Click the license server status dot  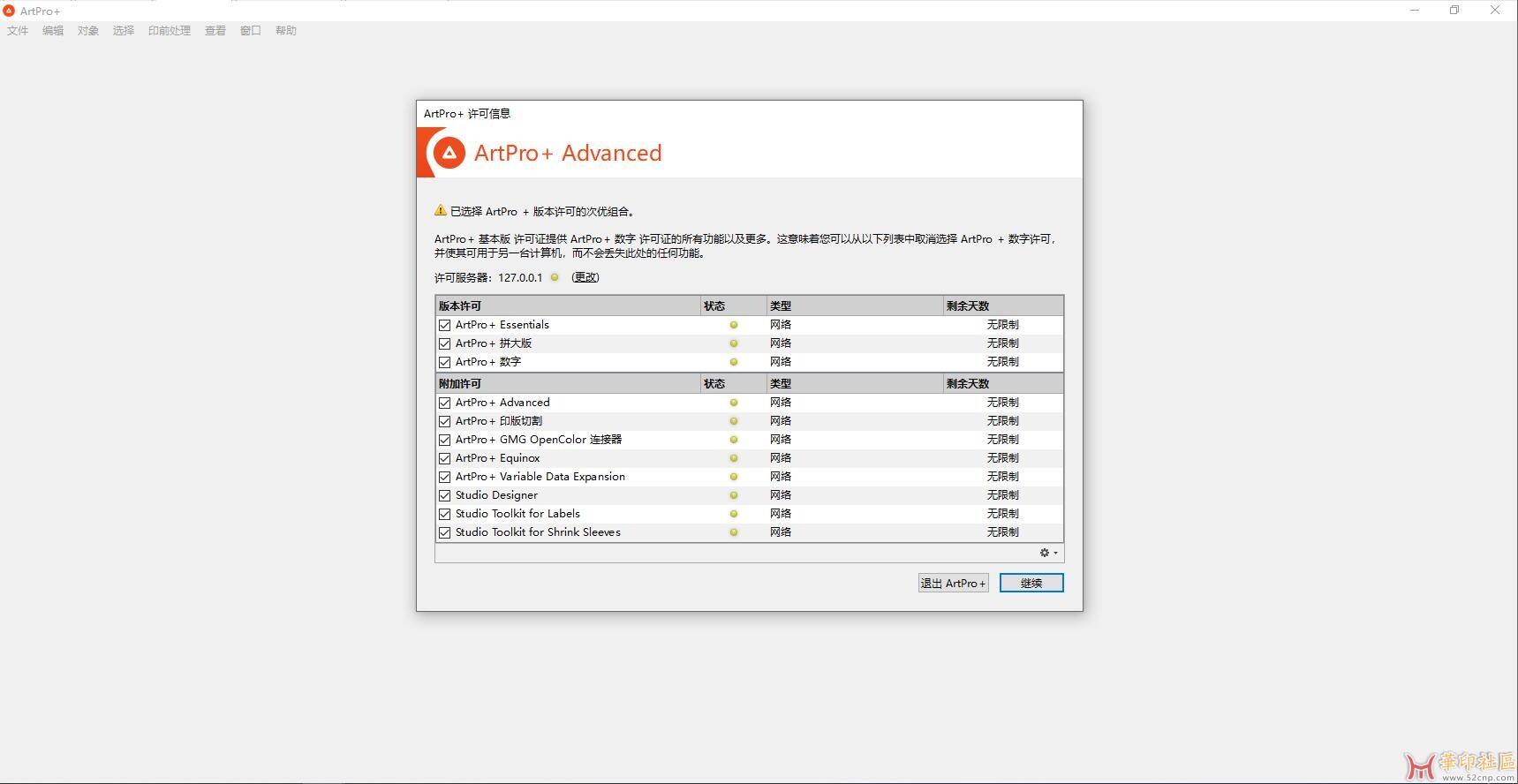[x=555, y=277]
